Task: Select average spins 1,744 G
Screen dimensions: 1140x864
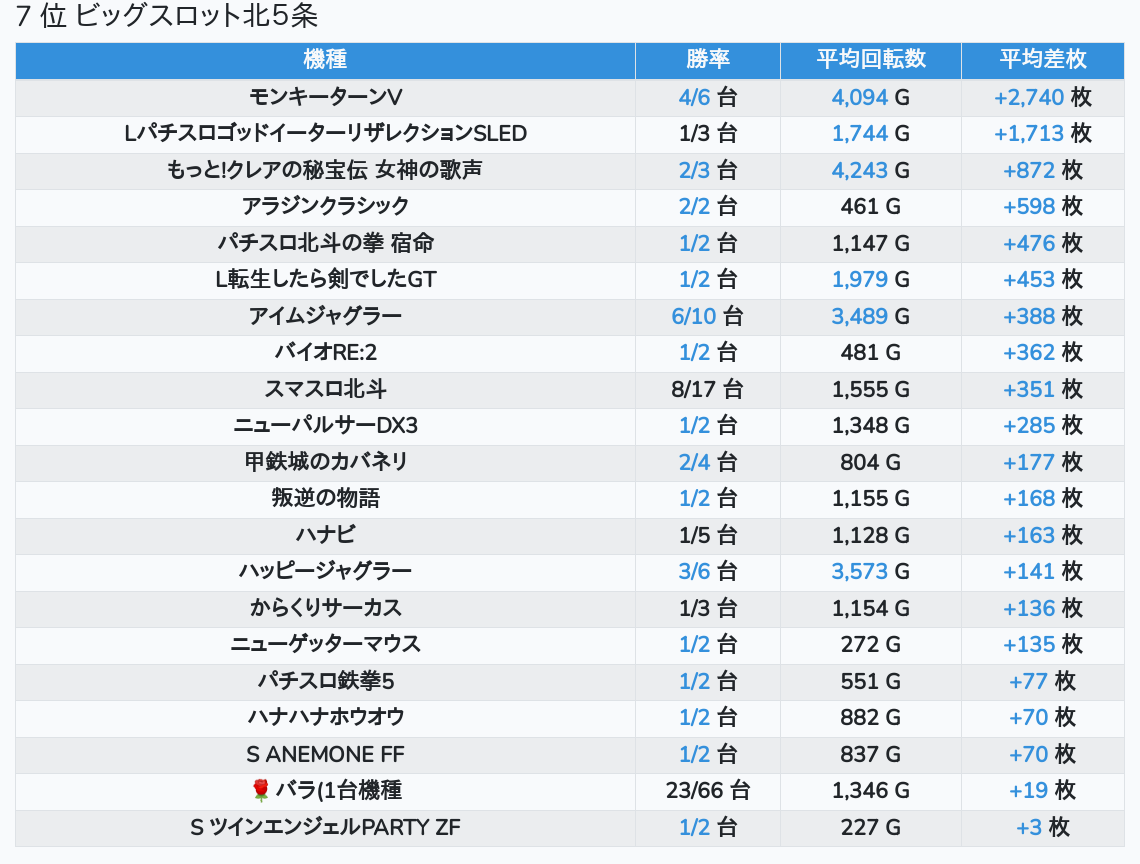Action: [870, 134]
